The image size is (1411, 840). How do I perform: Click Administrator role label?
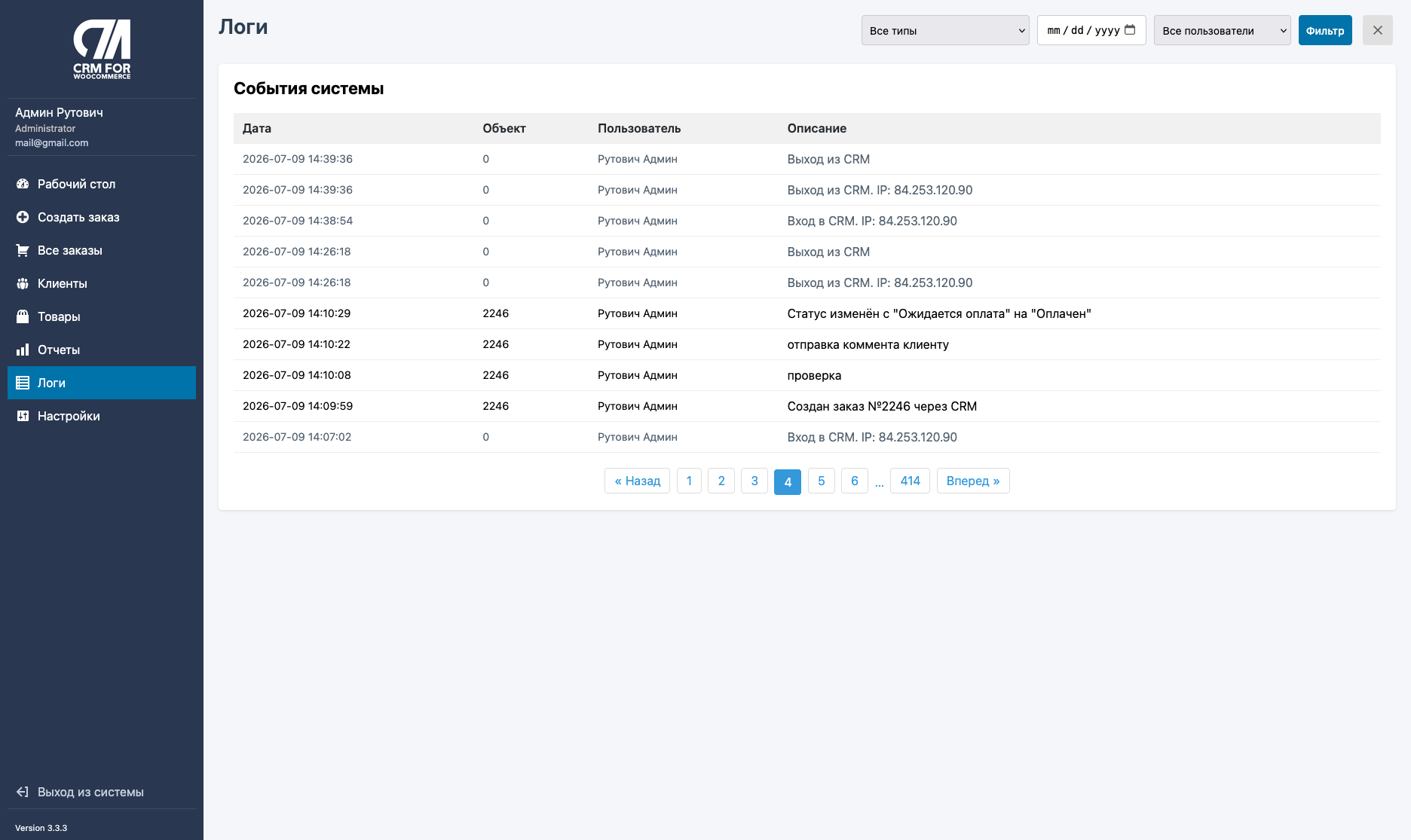click(45, 128)
